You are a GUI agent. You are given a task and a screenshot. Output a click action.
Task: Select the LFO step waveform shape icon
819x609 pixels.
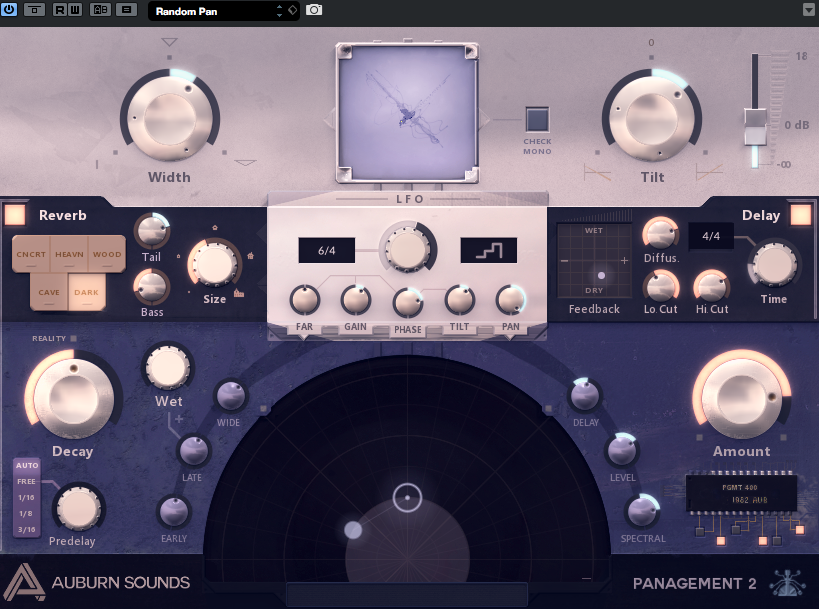489,250
